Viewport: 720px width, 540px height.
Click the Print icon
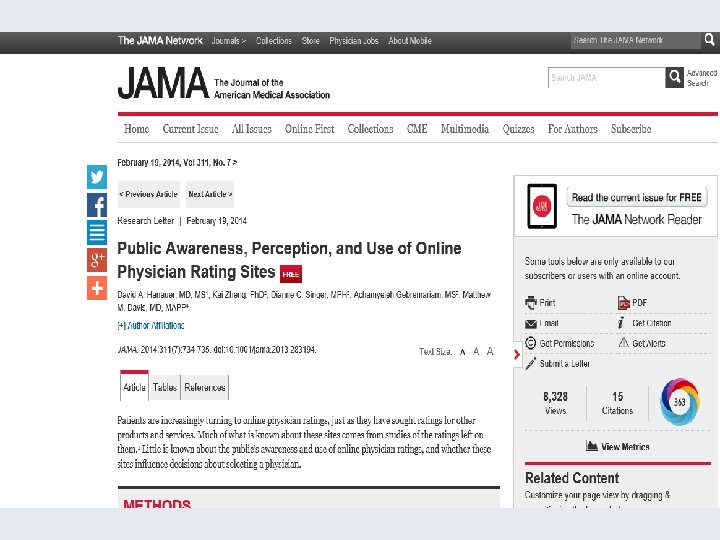(531, 303)
